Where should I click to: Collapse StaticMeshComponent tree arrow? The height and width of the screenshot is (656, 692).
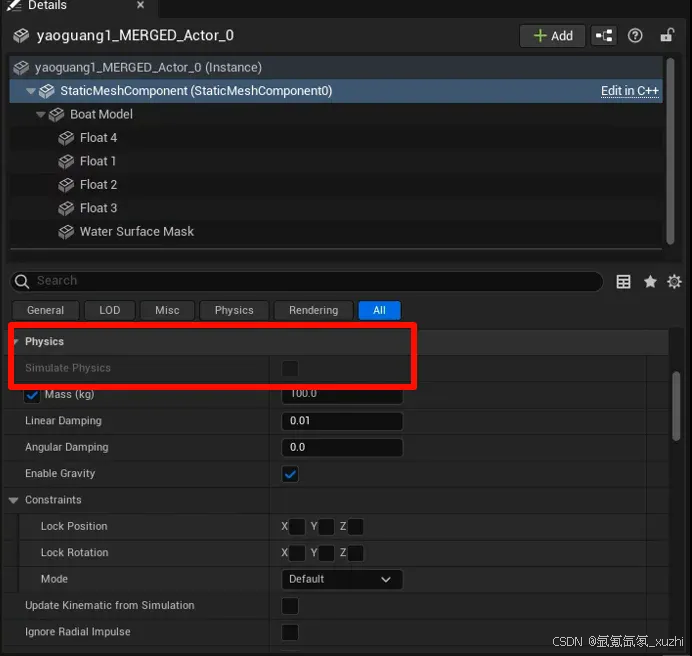coord(30,91)
